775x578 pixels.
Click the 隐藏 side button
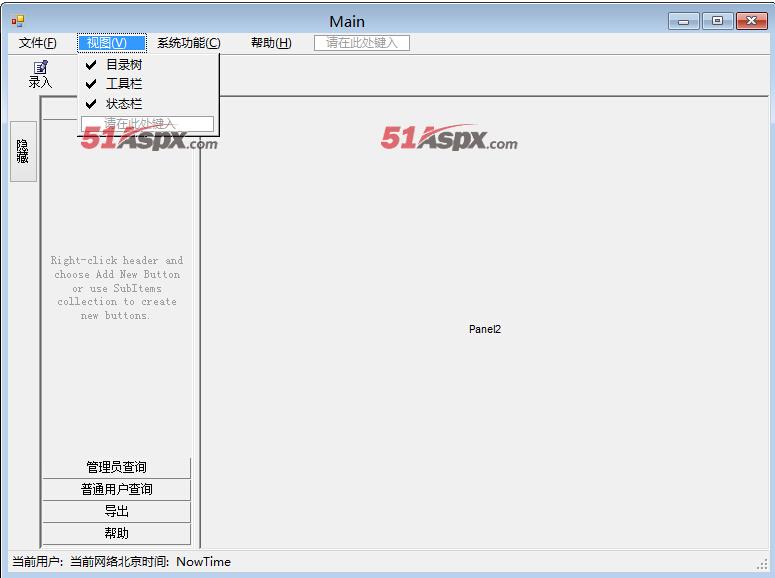click(23, 151)
